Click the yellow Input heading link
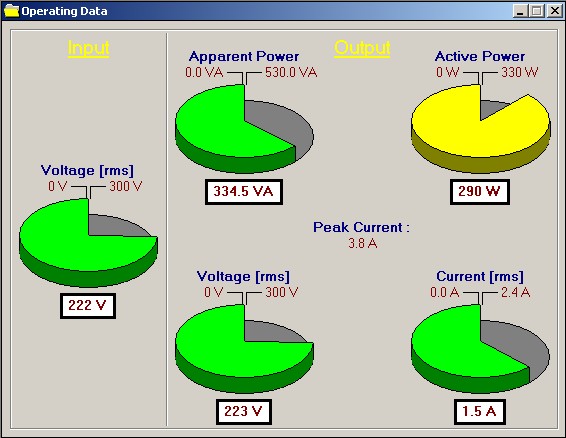Viewport: 566px width, 438px height. point(88,48)
